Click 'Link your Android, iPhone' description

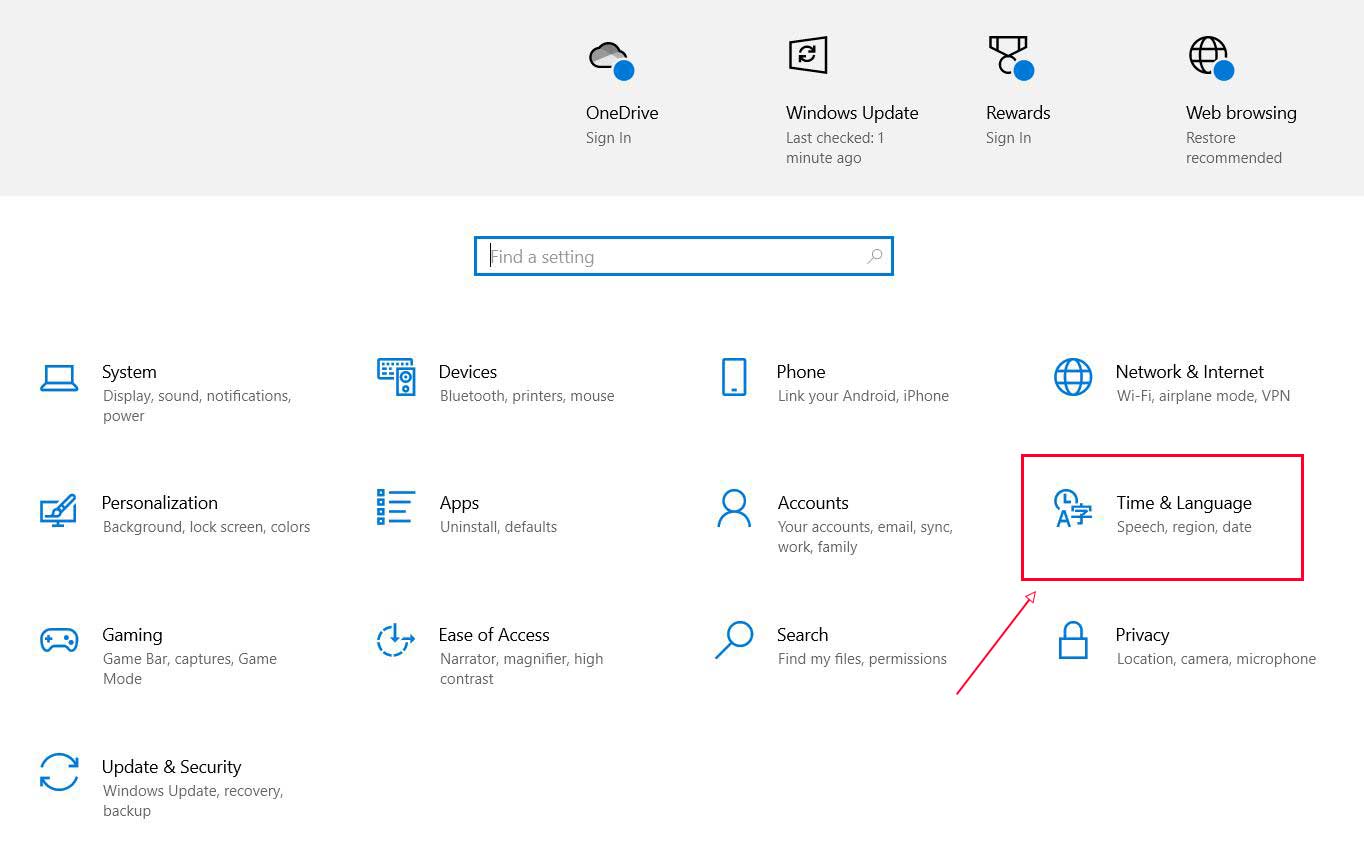863,396
